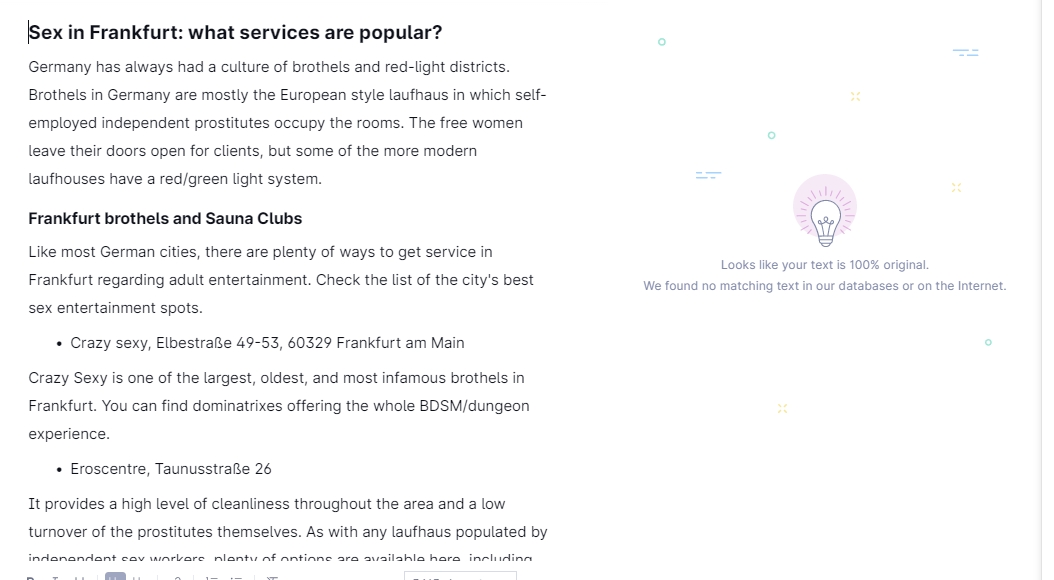The width and height of the screenshot is (1054, 580).
Task: Place cursor in "Sex in Frankfurt" main heading
Action: pos(235,33)
